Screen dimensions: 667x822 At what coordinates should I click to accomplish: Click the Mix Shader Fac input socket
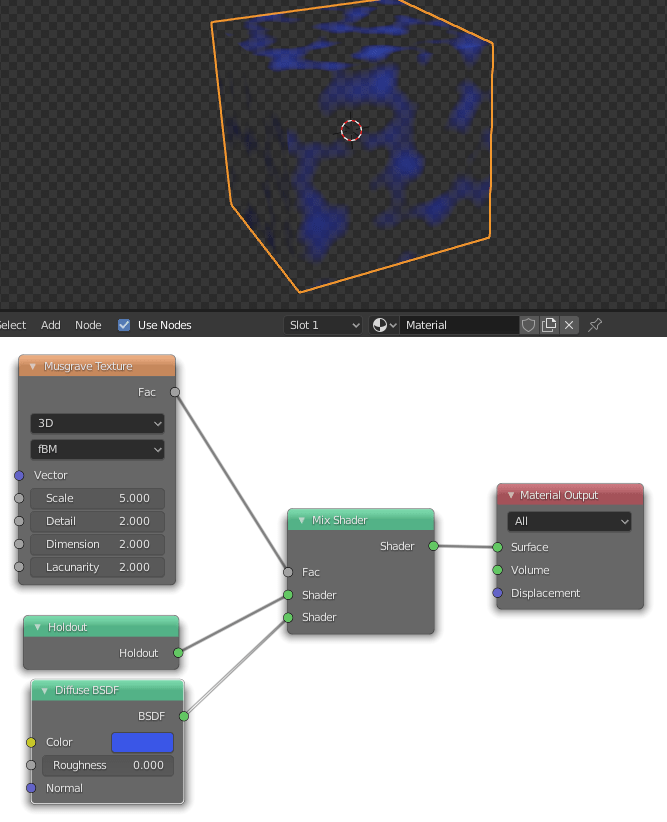(288, 572)
